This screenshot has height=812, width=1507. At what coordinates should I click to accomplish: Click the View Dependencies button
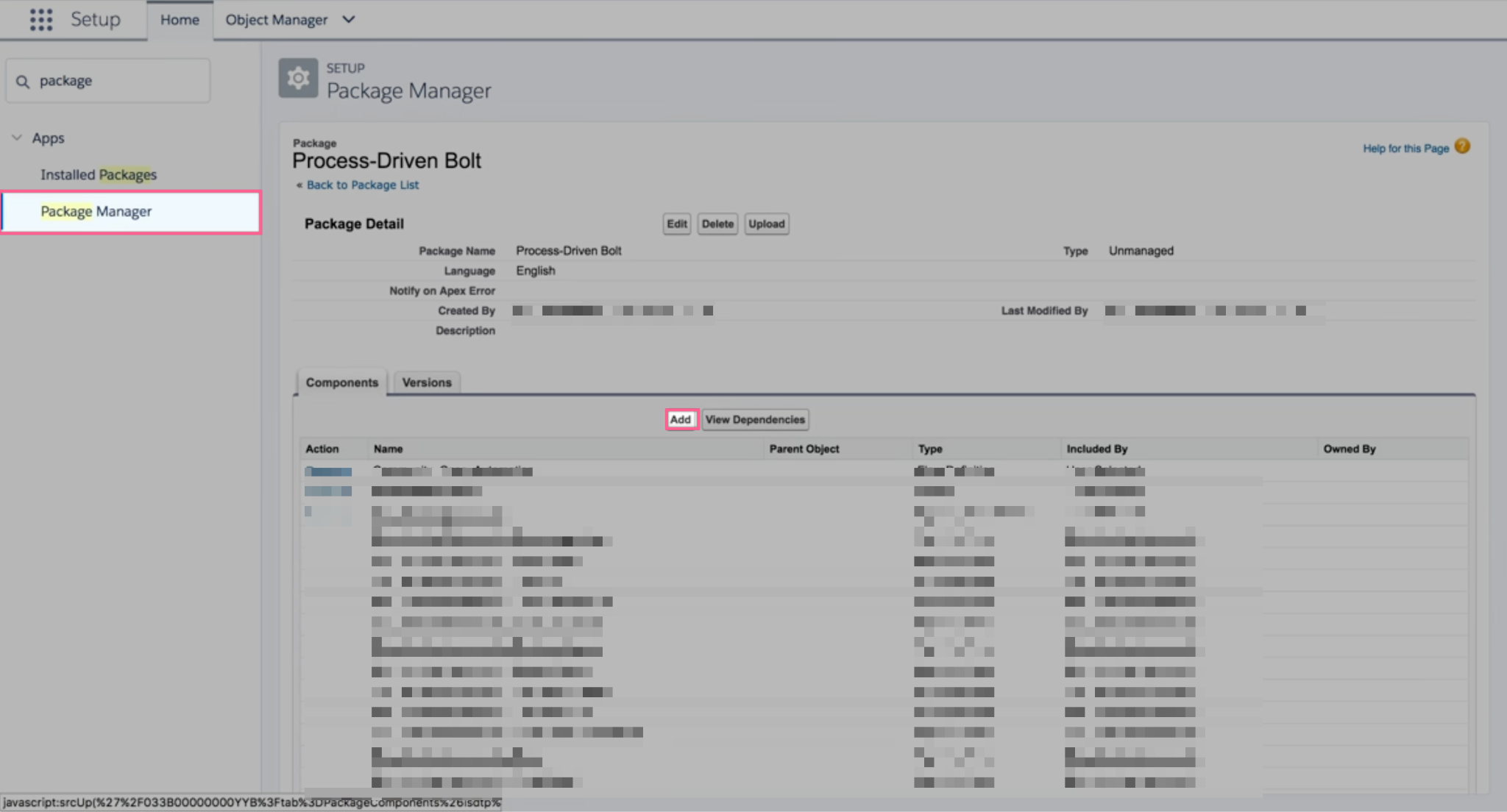coord(755,419)
